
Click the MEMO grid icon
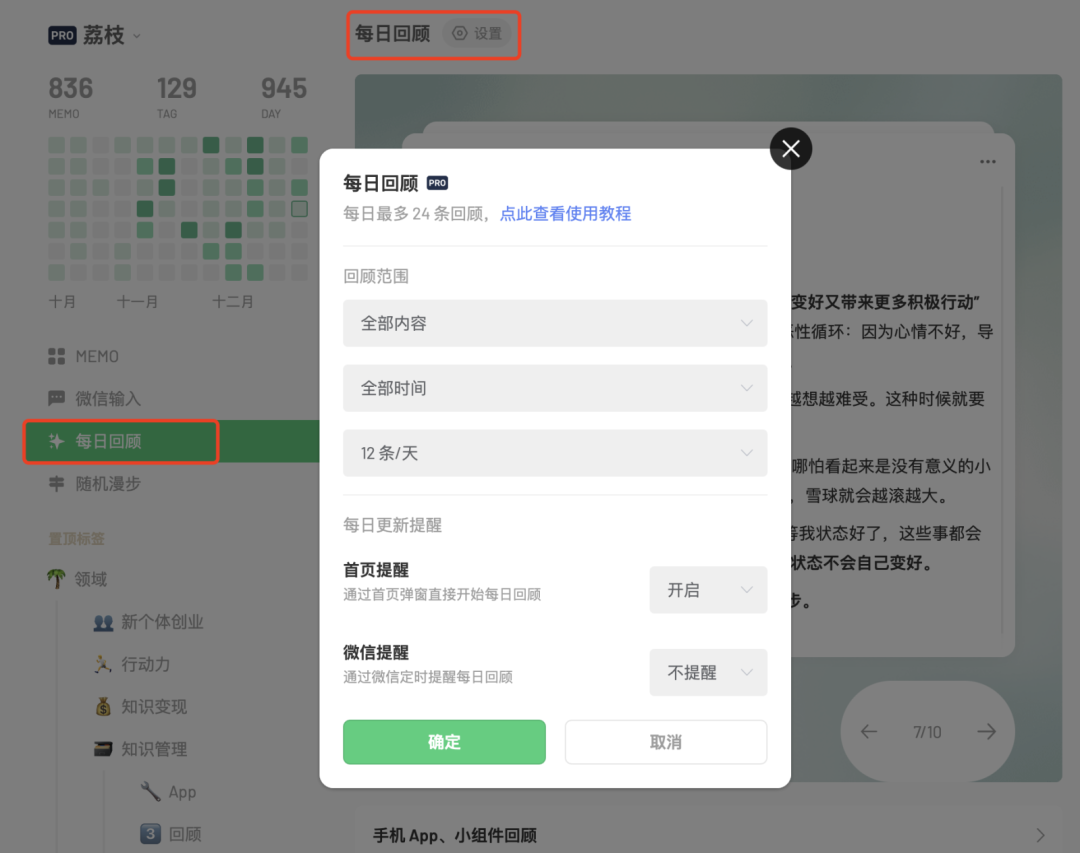click(x=56, y=356)
